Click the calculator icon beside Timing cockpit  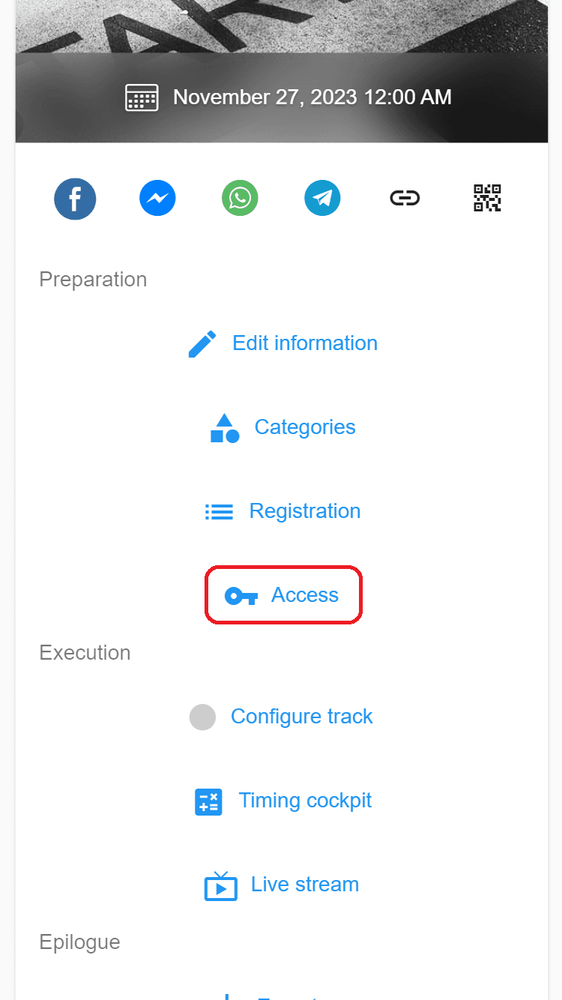(x=208, y=801)
